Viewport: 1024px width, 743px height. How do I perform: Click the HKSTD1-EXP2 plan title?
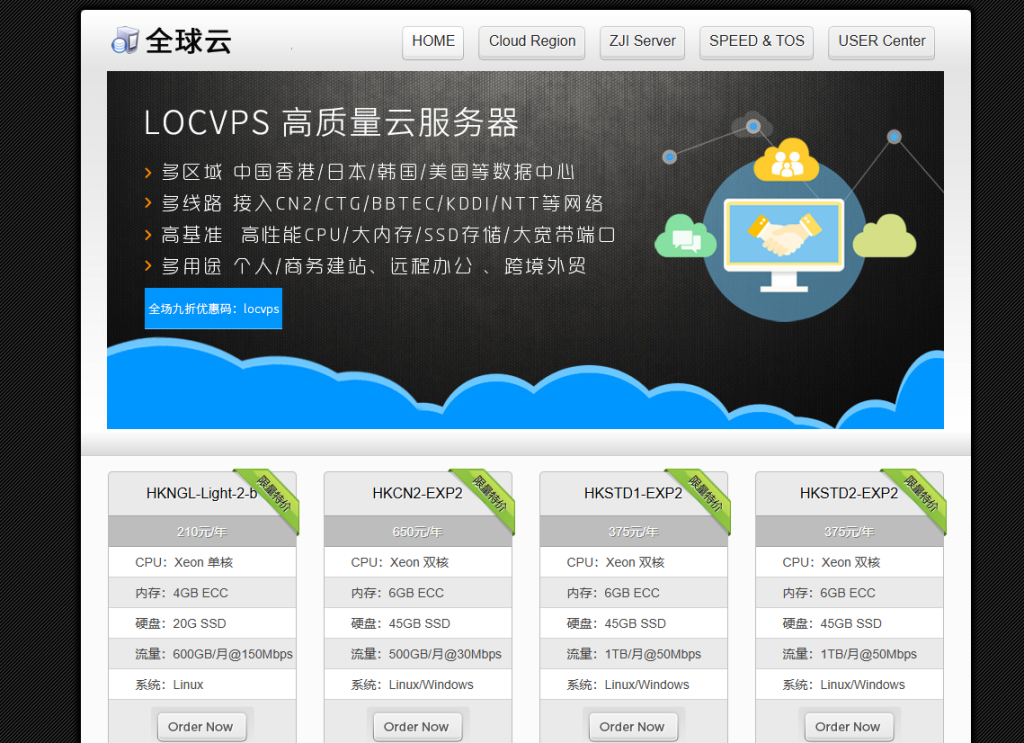tap(632, 493)
